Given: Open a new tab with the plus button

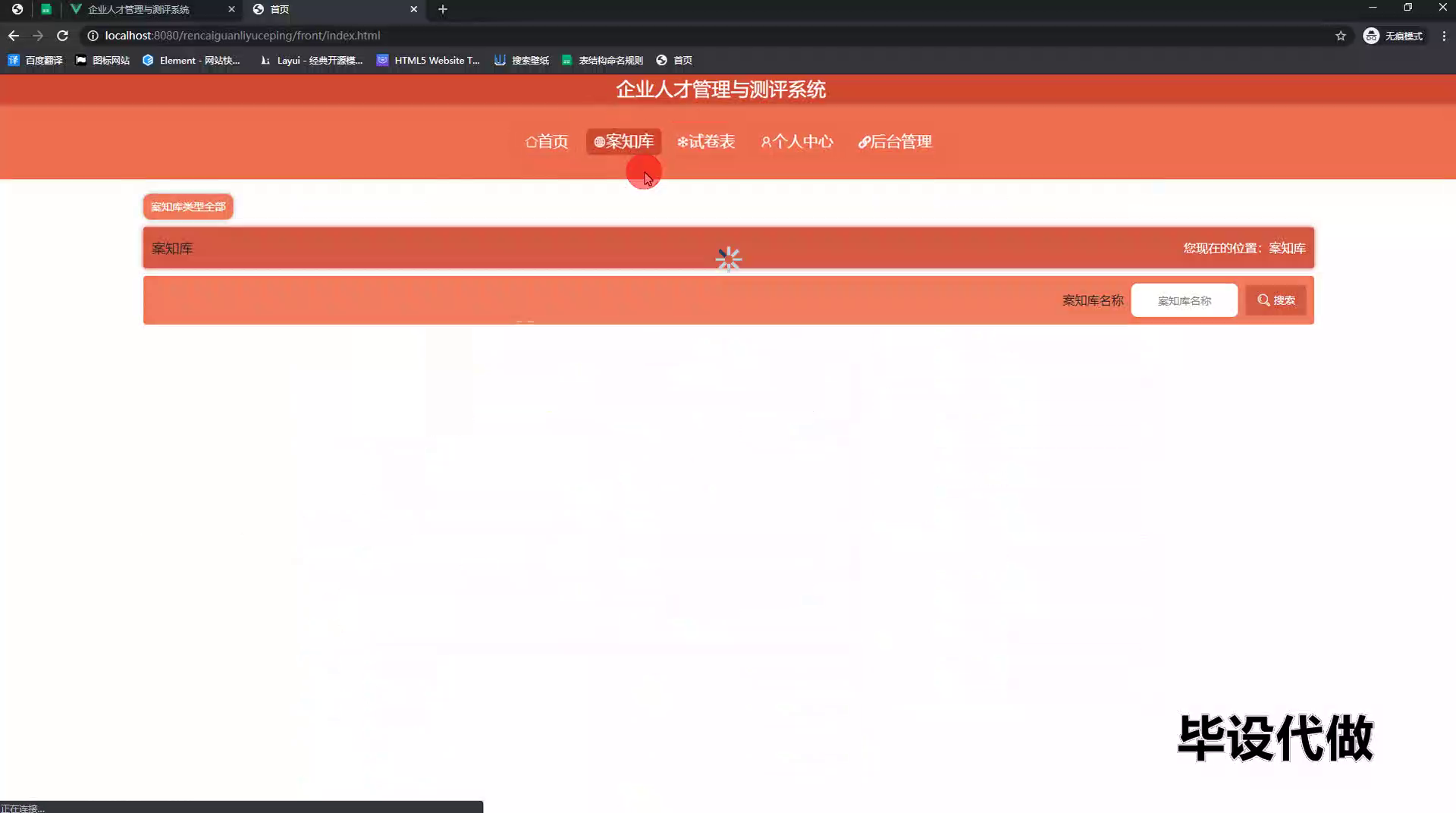Looking at the screenshot, I should pos(443,9).
